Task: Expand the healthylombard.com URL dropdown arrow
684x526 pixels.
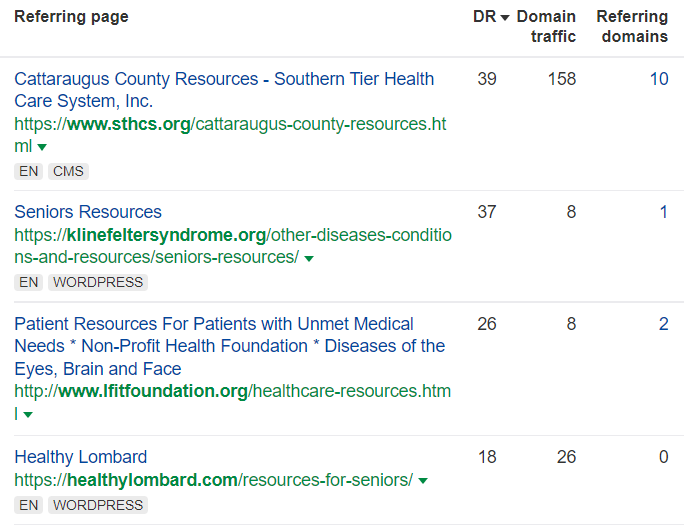Action: point(423,481)
